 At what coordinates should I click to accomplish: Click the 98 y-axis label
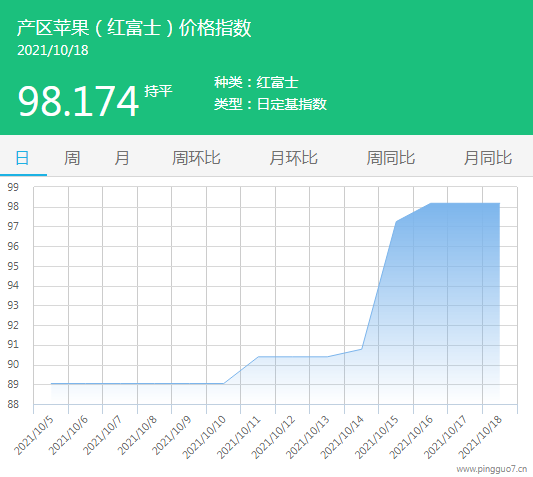point(13,206)
